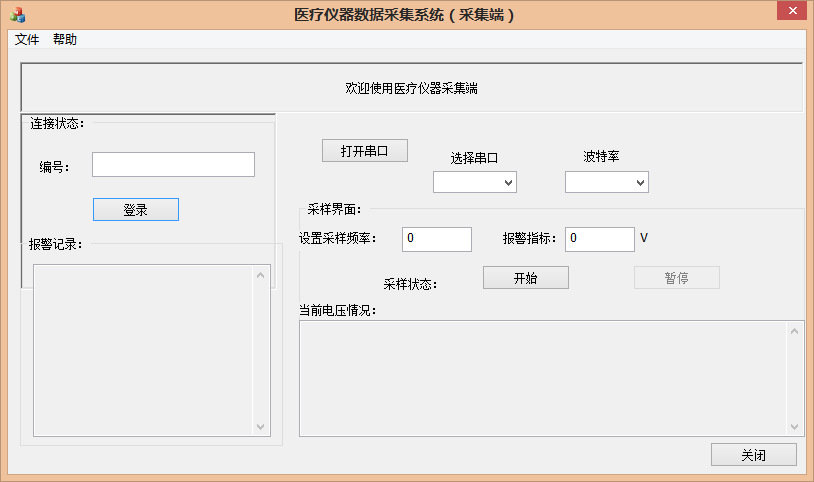Open the 帮助 menu
The image size is (814, 482).
64,39
